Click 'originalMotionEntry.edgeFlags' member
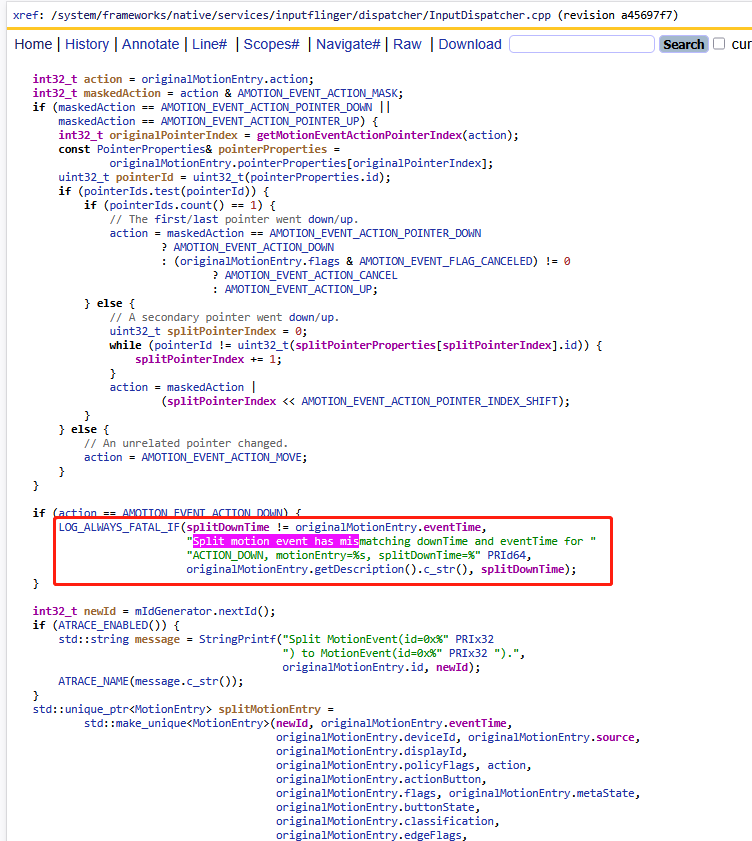The image size is (752, 841). click(368, 835)
